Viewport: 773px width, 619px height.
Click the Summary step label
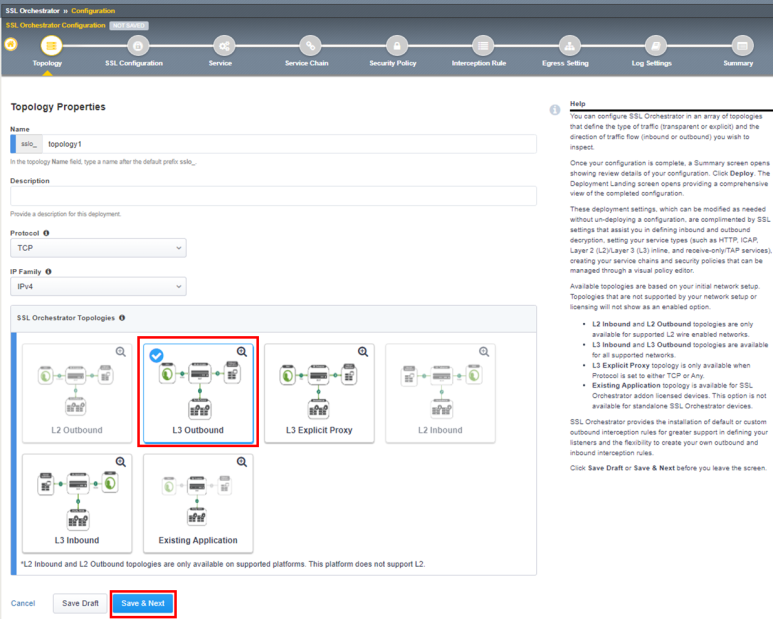pos(738,63)
